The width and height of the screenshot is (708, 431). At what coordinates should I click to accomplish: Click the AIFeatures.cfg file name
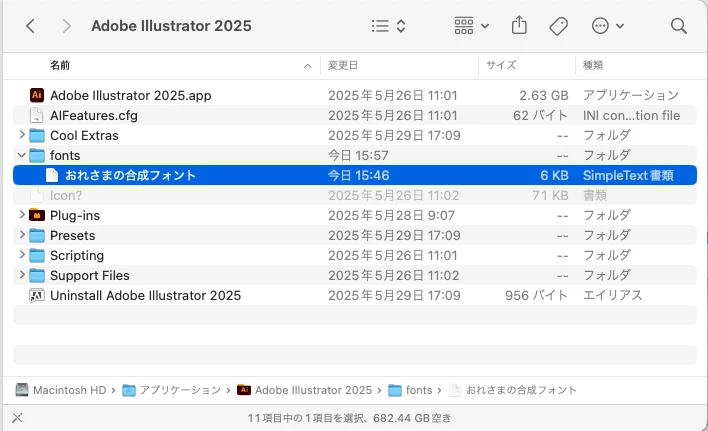[94, 116]
